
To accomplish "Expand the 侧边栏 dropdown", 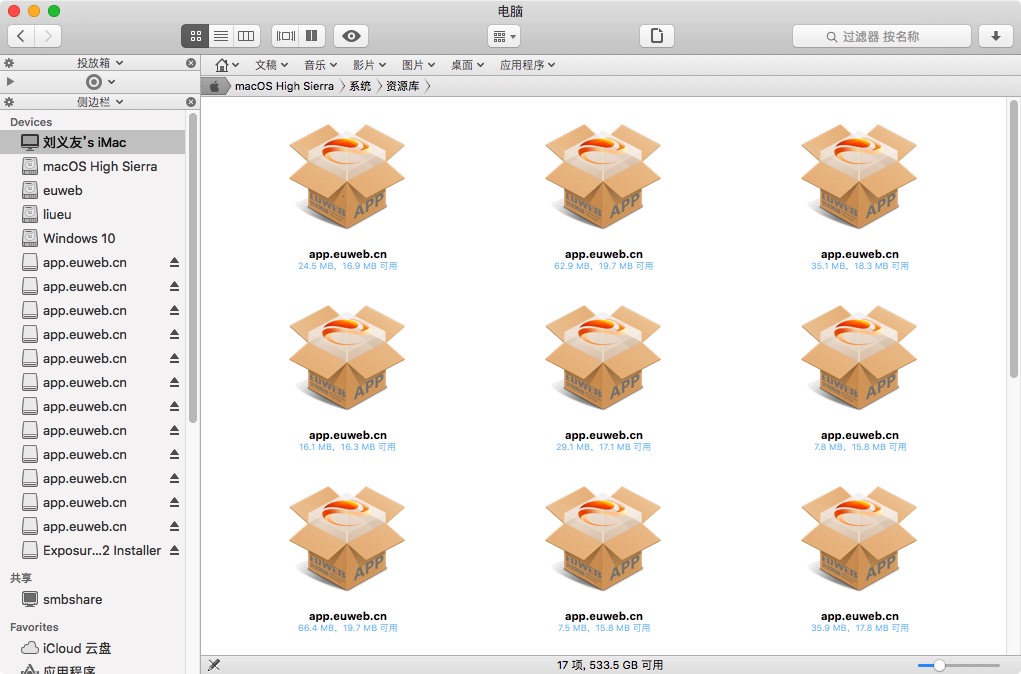I will coord(100,102).
